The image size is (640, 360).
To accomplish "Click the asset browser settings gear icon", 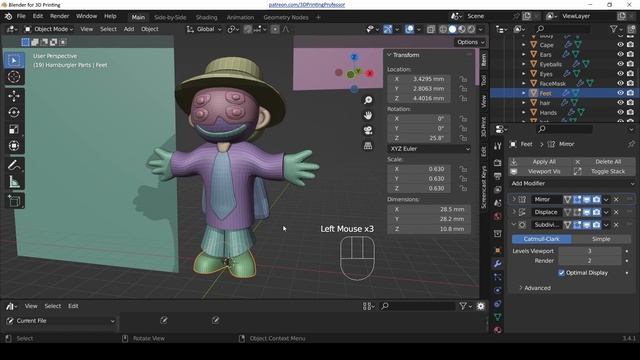I will (x=481, y=306).
